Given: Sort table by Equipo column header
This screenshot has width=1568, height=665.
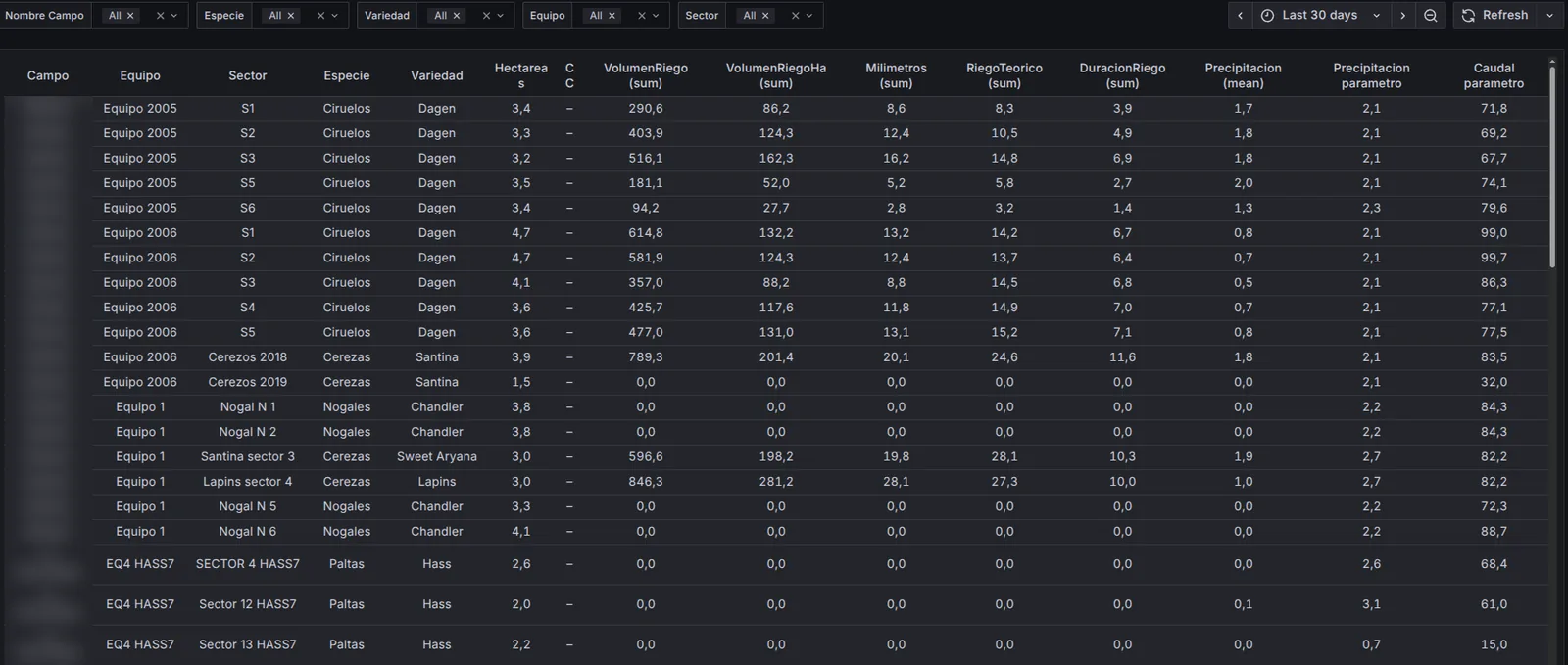Looking at the screenshot, I should [140, 75].
